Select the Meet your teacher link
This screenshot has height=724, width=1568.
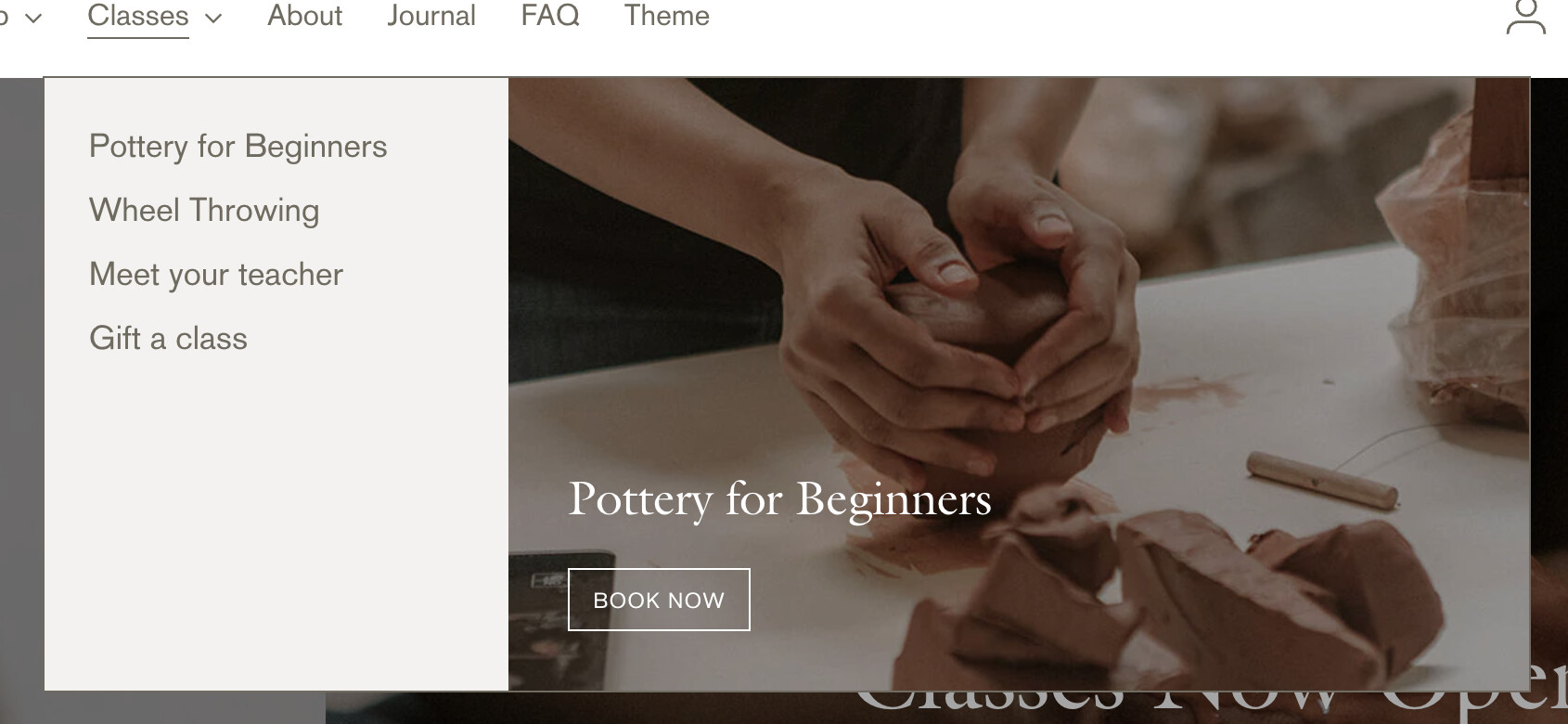216,275
